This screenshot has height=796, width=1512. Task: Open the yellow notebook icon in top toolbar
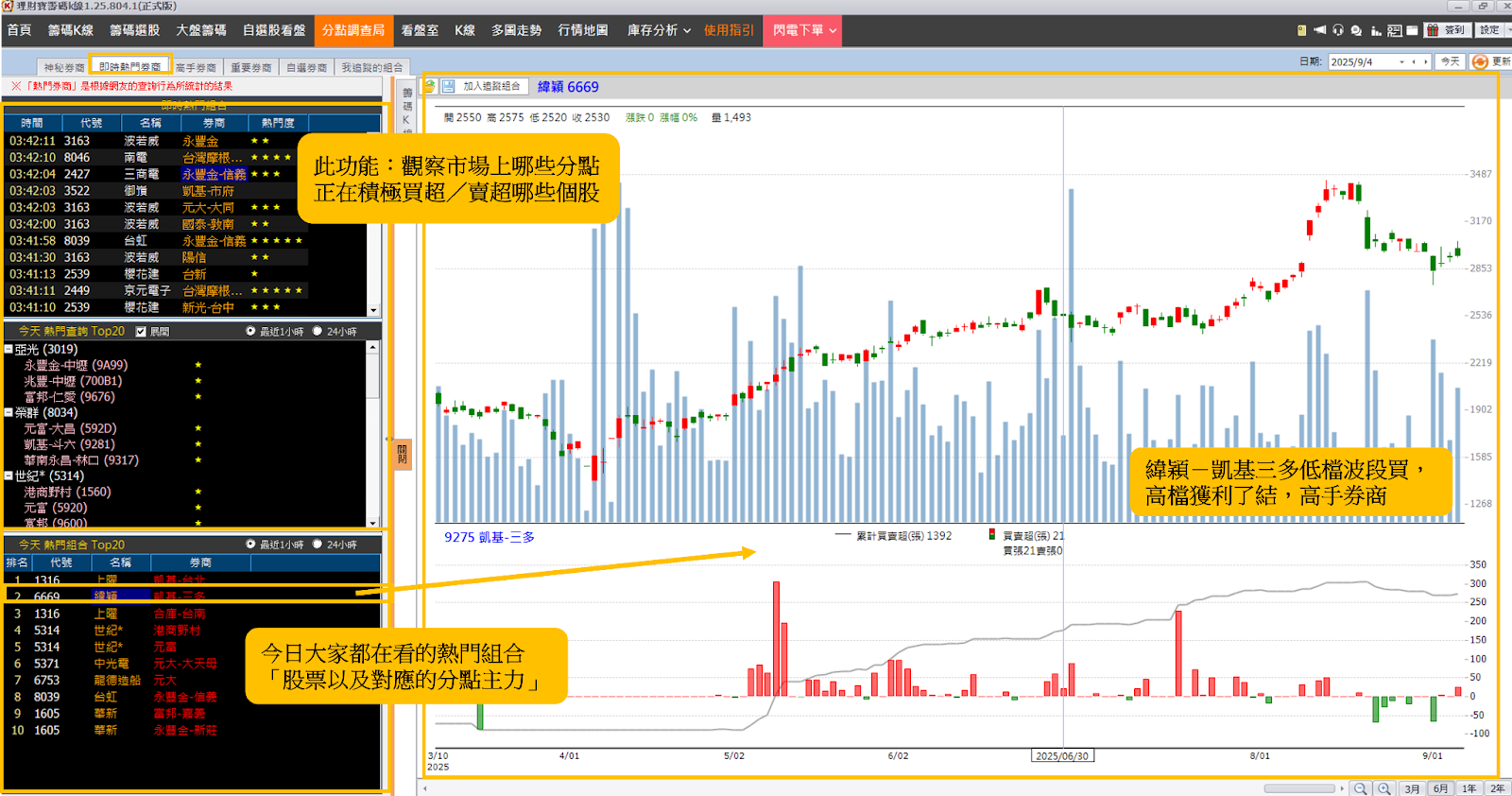pos(1301,30)
